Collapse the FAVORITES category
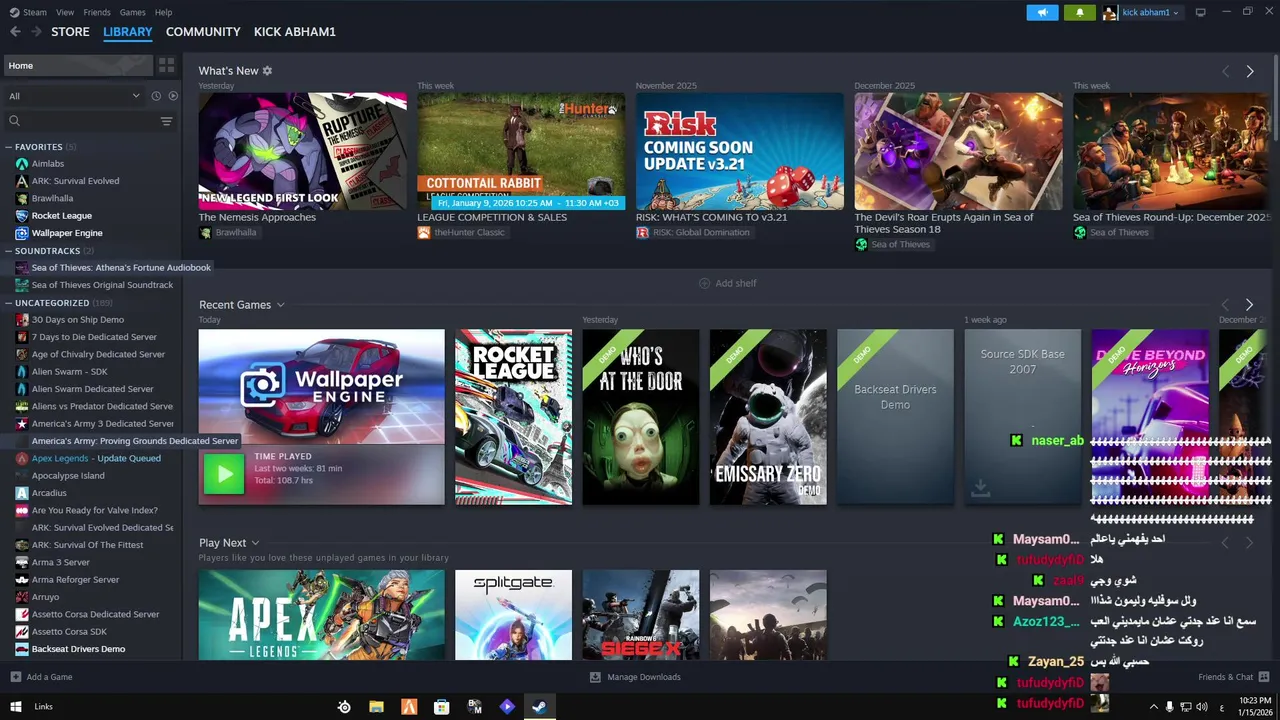The height and width of the screenshot is (720, 1280). tap(8, 147)
